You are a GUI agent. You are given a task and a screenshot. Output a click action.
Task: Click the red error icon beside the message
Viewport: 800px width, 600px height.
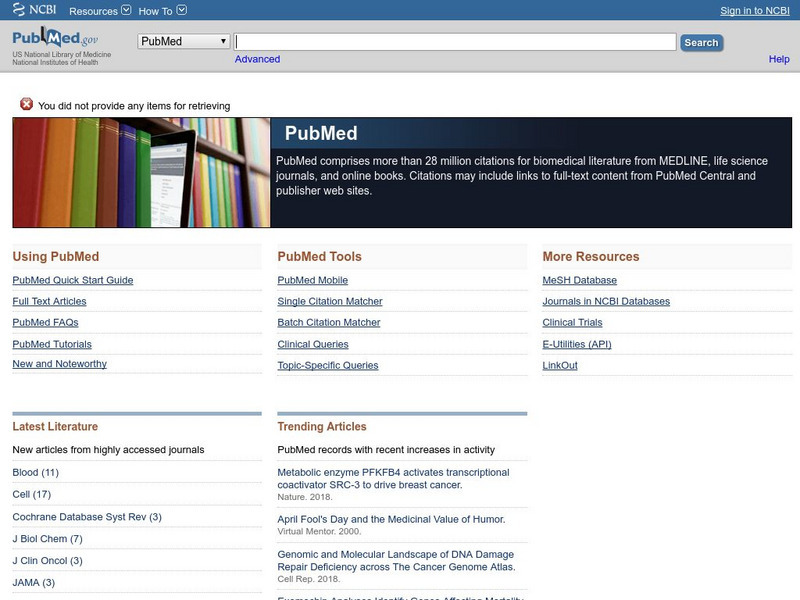[26, 104]
